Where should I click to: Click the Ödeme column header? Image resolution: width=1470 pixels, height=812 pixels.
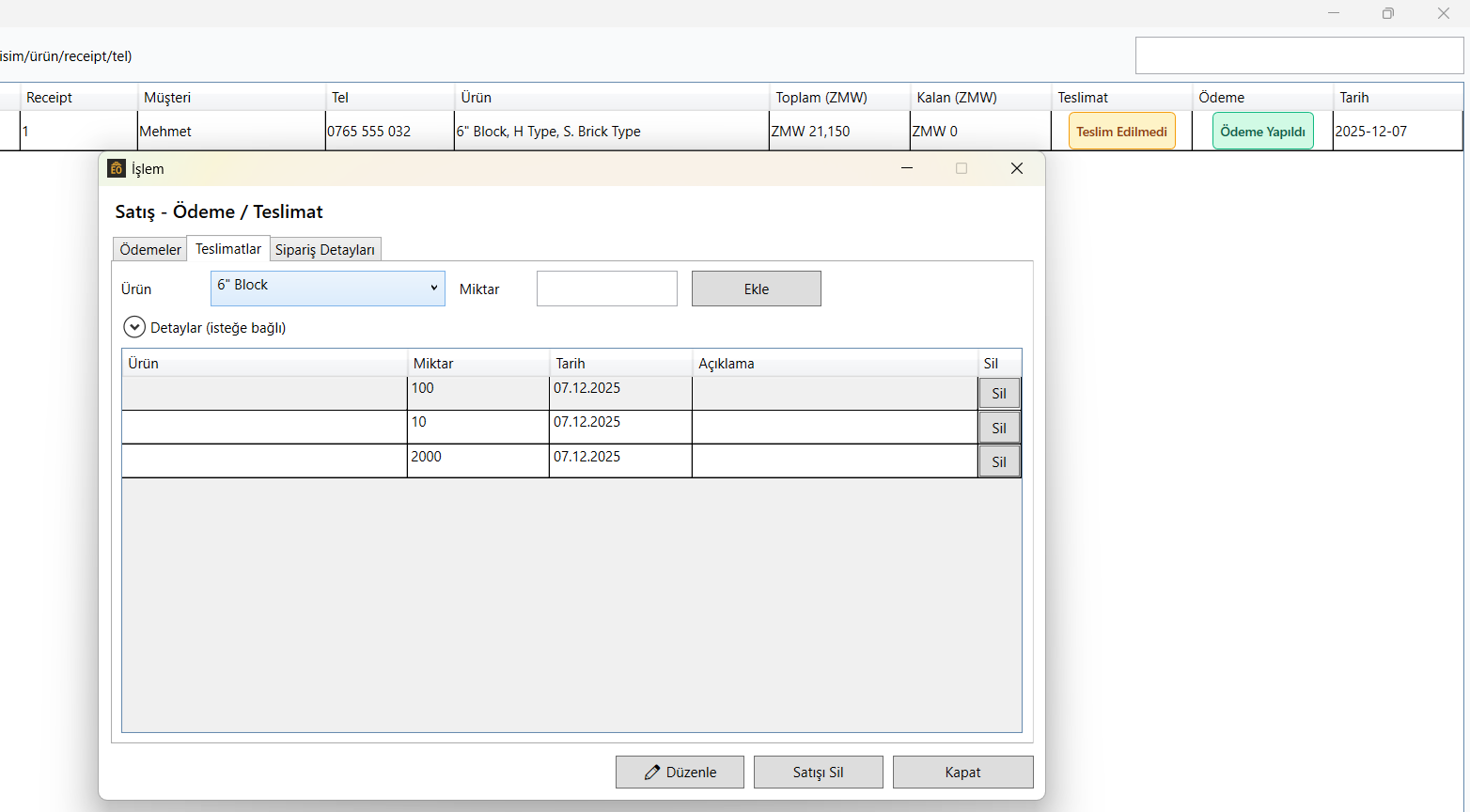click(1263, 97)
